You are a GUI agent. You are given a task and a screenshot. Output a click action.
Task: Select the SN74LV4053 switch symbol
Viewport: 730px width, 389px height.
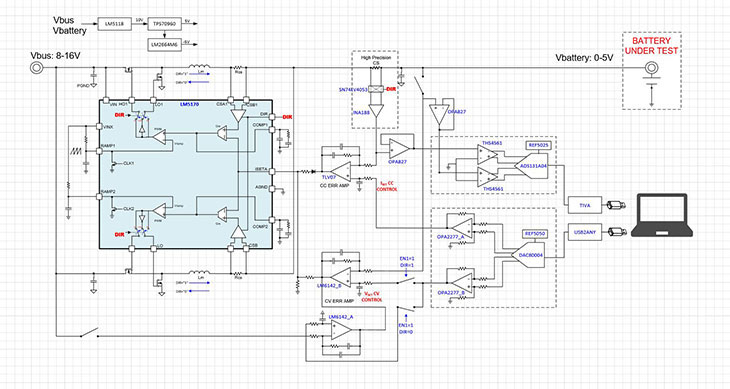(376, 89)
